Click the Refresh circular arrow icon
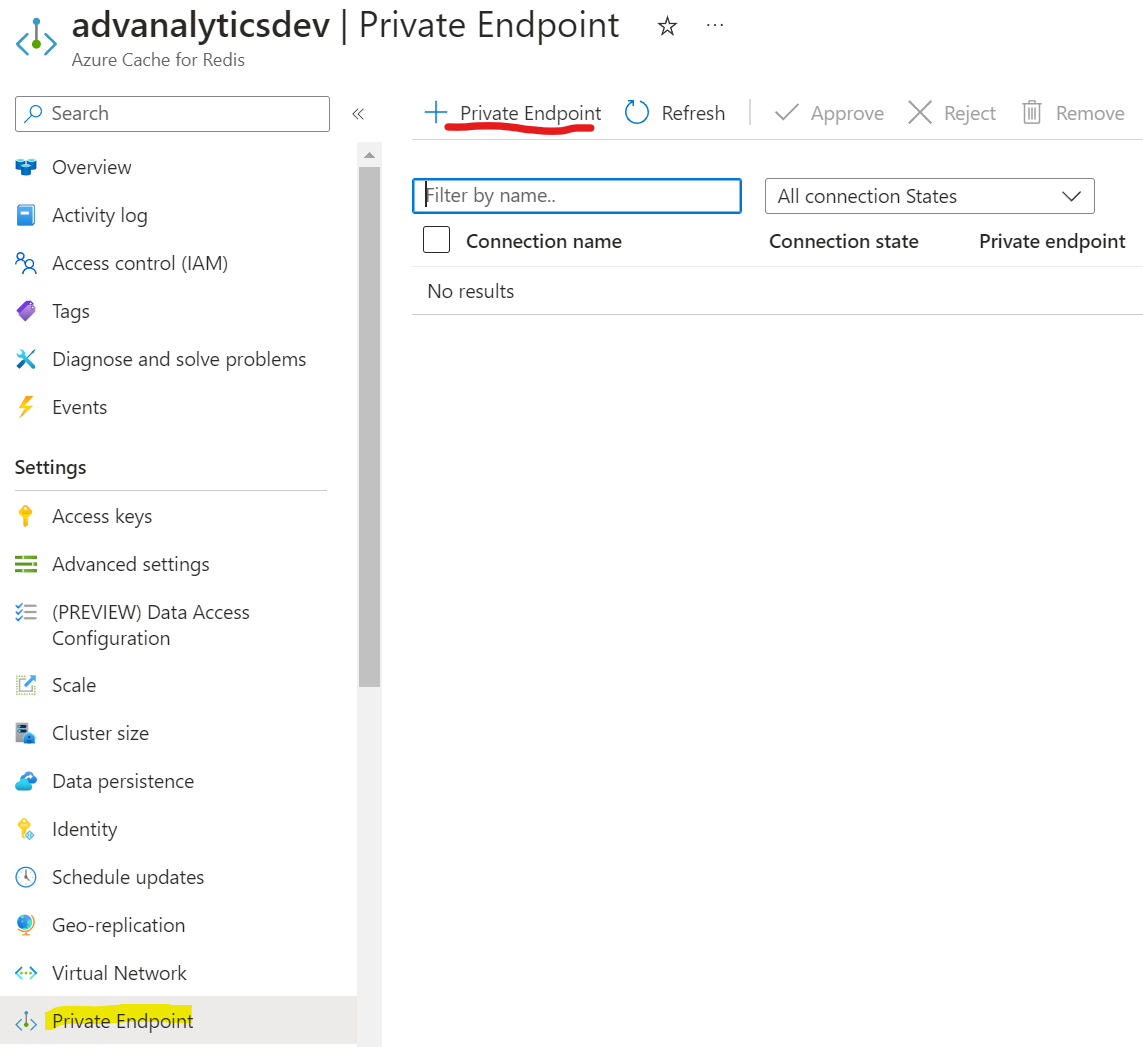This screenshot has width=1143, height=1047. click(637, 112)
